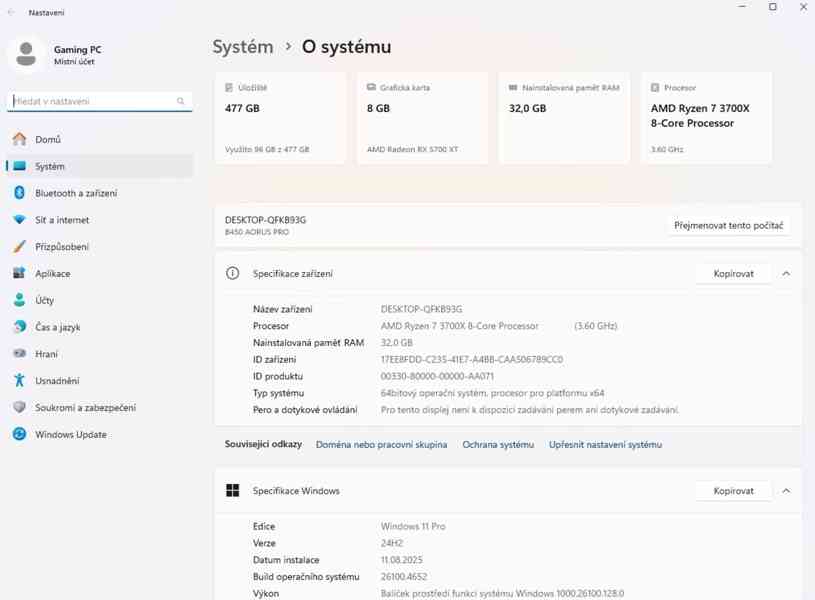The image size is (815, 600).
Task: Open the 8 GB graphics card tile
Action: [x=422, y=118]
